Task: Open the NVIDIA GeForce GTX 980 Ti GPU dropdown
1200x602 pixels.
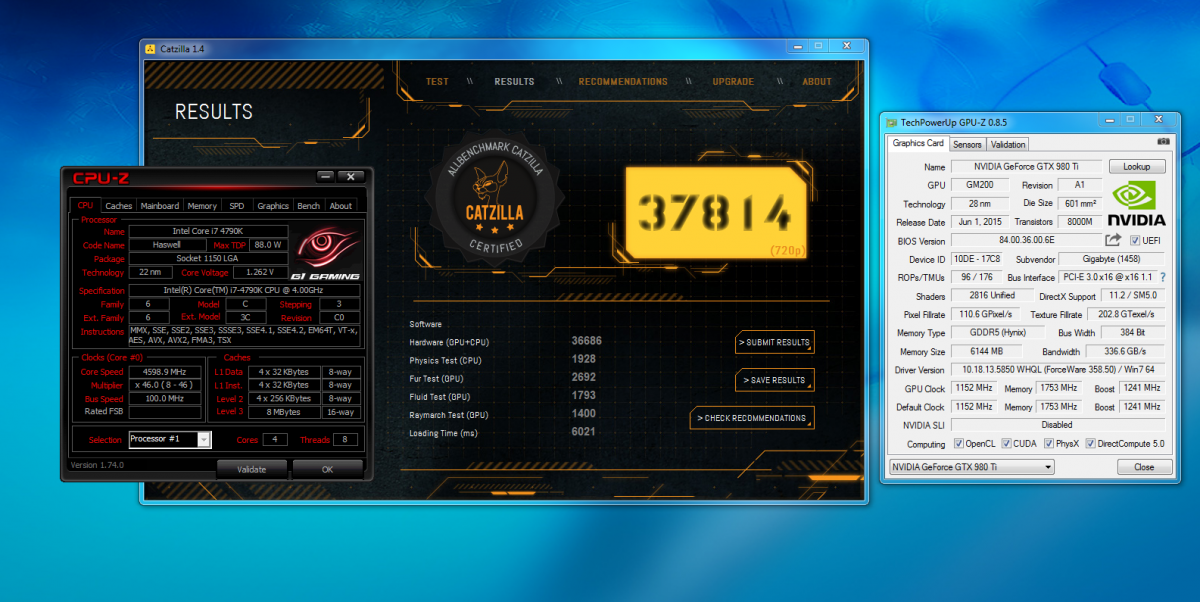Action: [971, 467]
